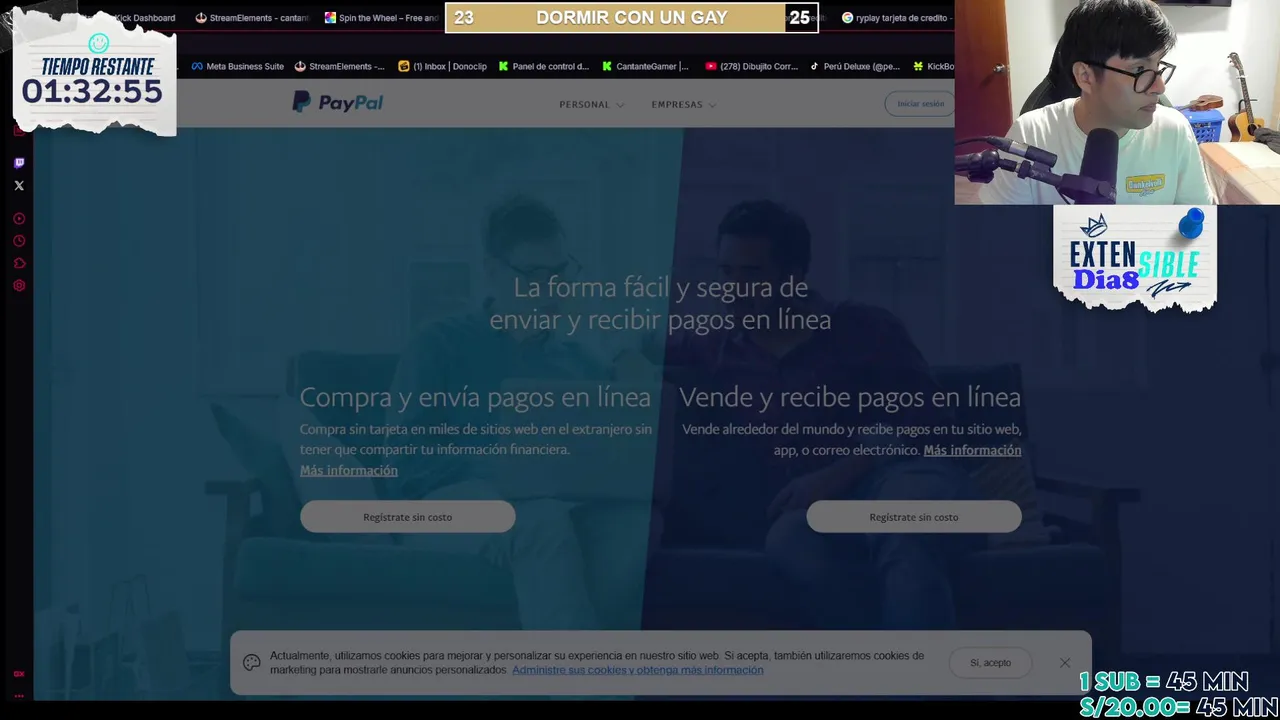
Task: Open the extensions cube sidebar icon
Action: (19, 263)
